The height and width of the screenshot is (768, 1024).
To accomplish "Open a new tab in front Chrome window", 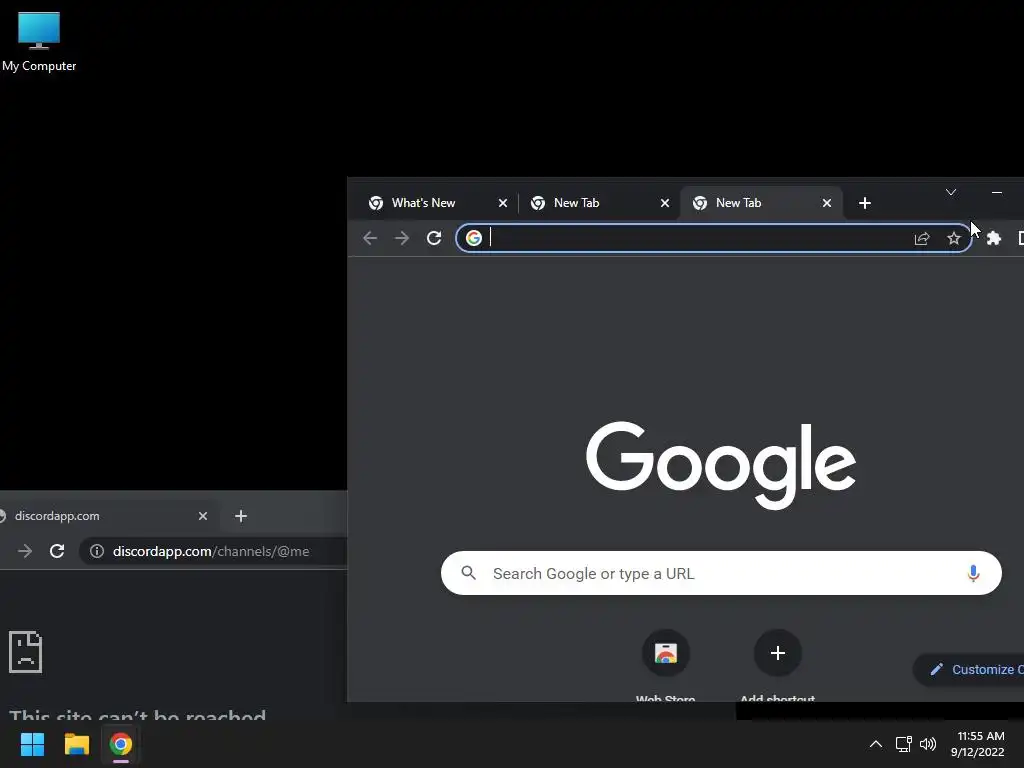I will click(865, 203).
